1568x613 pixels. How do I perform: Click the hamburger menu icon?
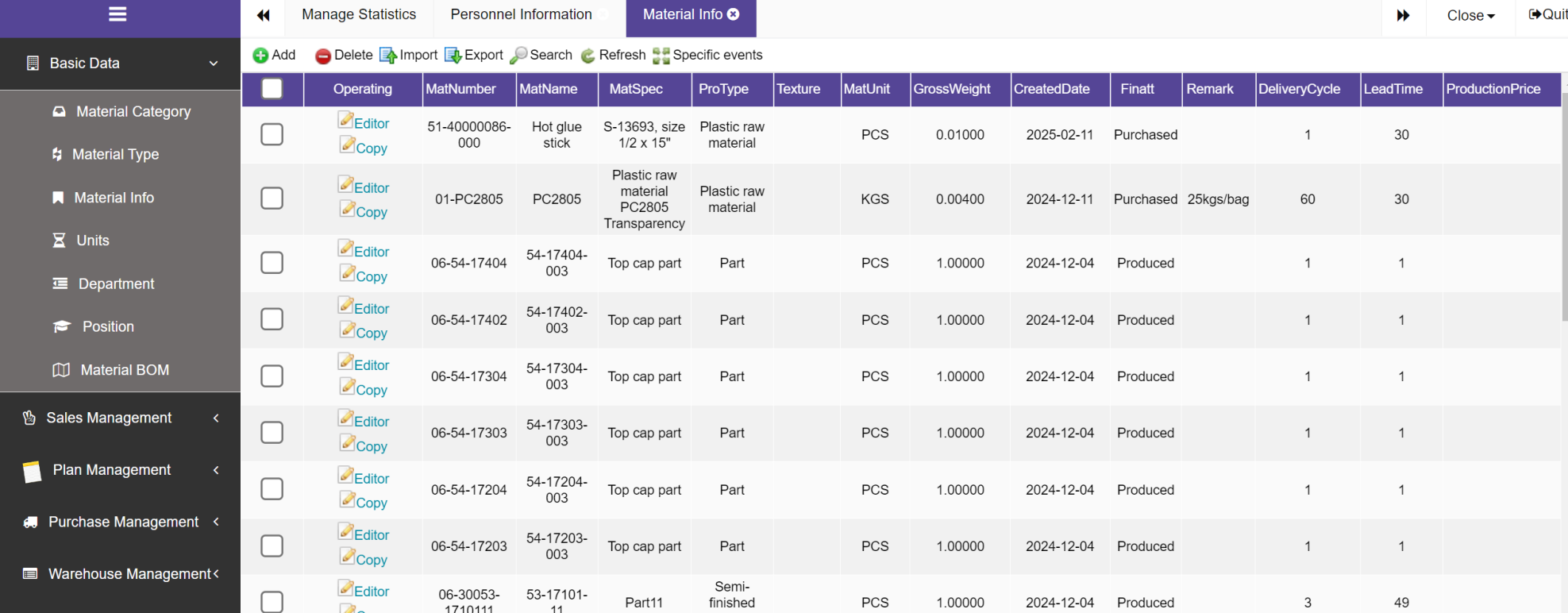click(x=118, y=14)
